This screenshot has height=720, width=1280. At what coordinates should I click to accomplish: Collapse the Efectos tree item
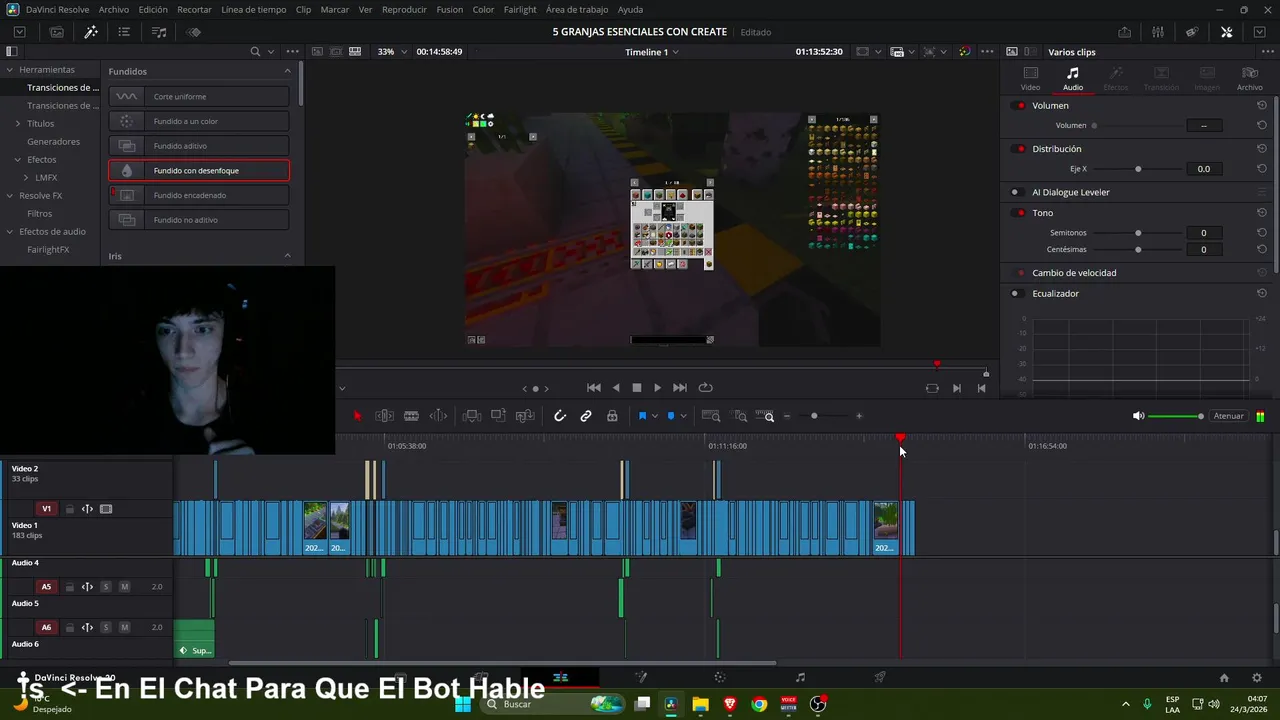pos(17,160)
